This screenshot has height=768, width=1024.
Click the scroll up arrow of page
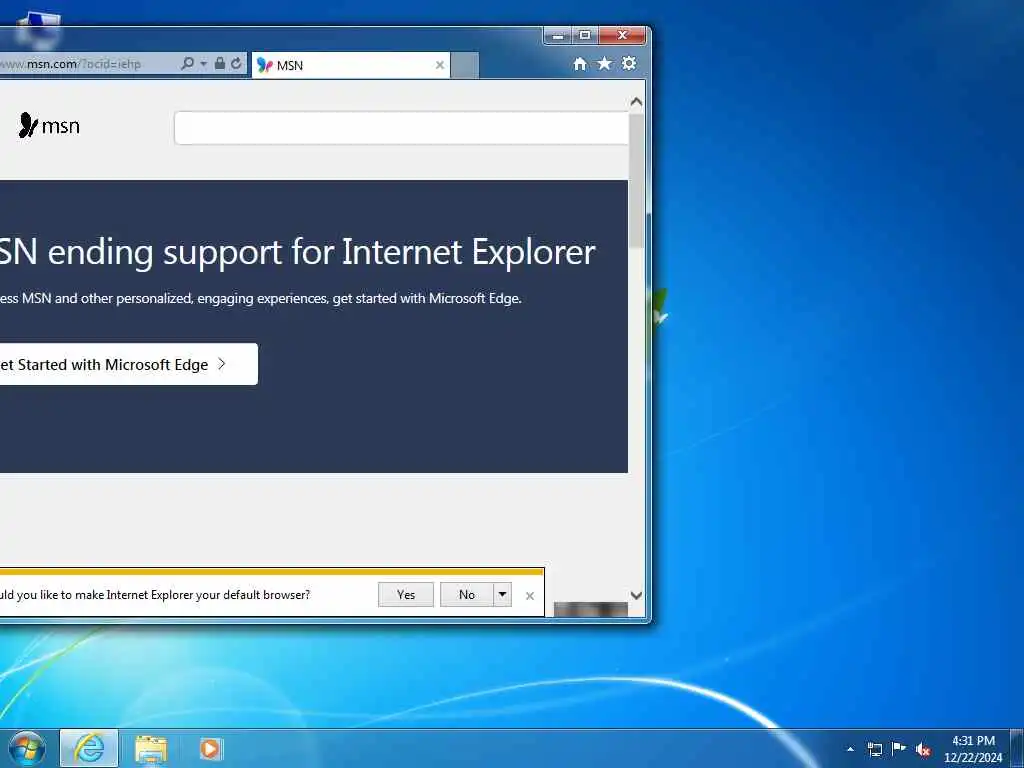(x=636, y=102)
